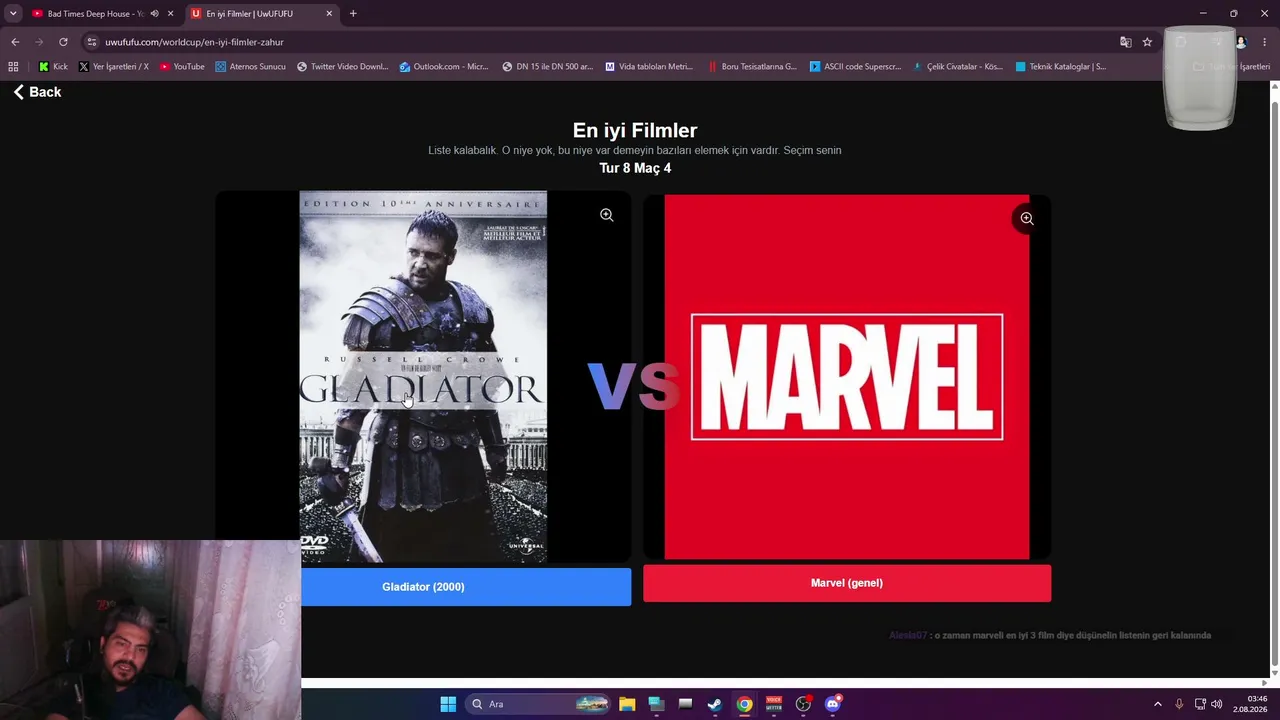Open OBS Studio from the taskbar
This screenshot has width=1280, height=720.
tap(803, 704)
